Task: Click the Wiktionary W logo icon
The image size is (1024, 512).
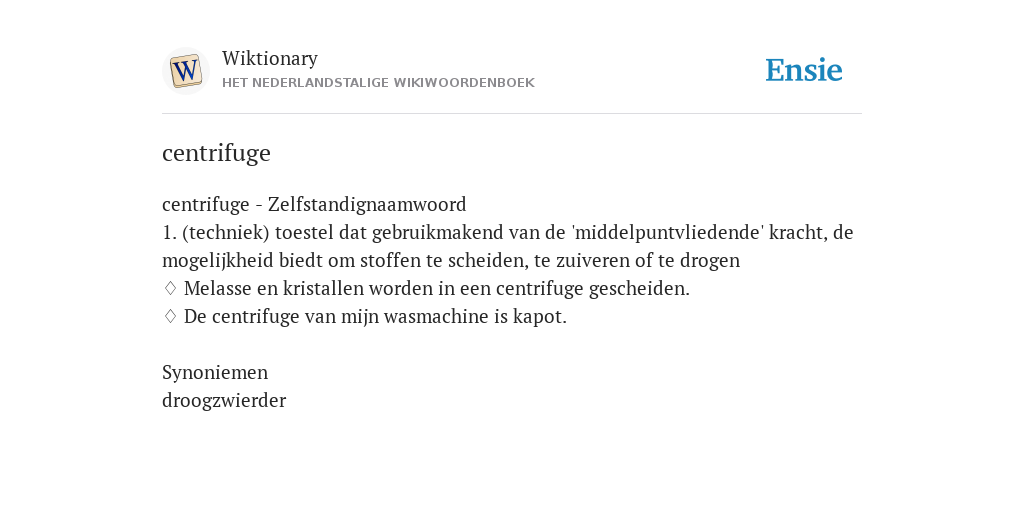Action: pyautogui.click(x=185, y=71)
